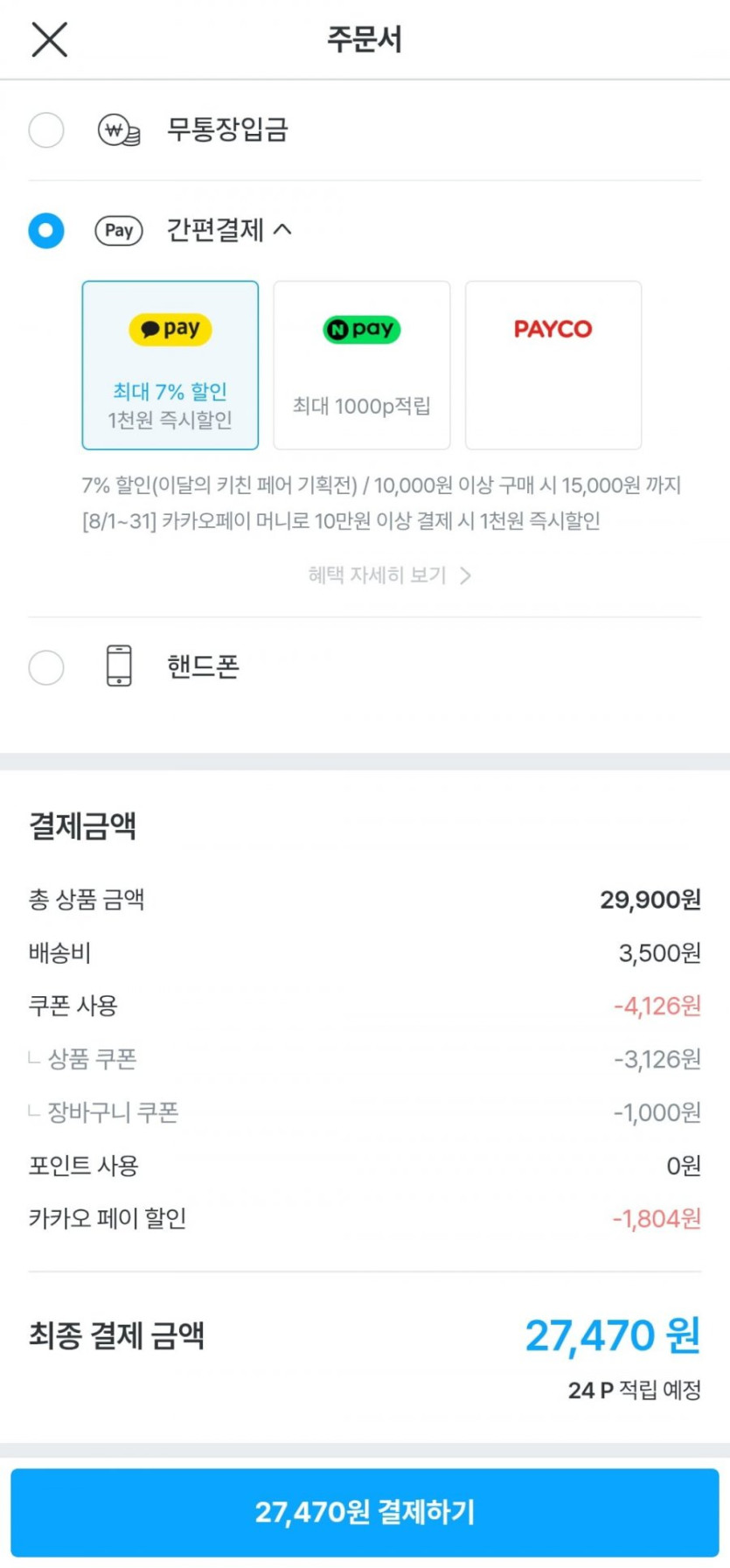Close the order form with X icon

coord(49,39)
